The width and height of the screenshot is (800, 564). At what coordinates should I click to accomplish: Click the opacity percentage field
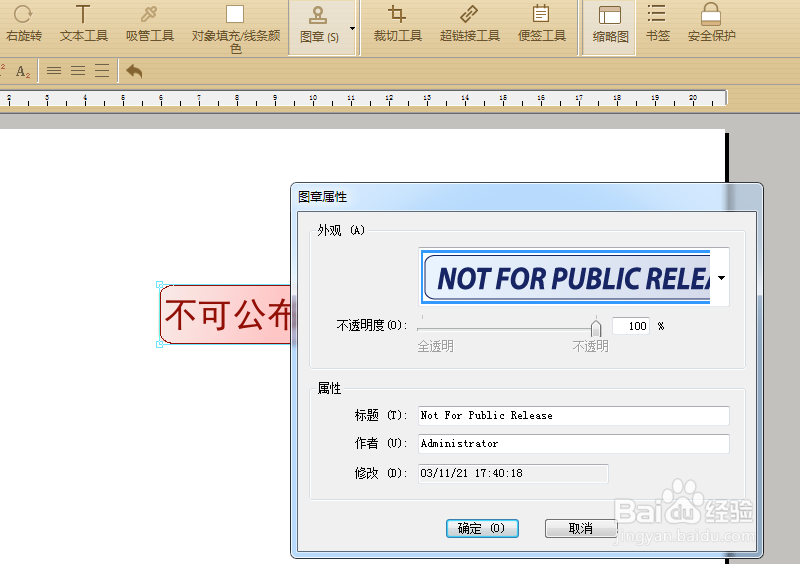[x=631, y=326]
